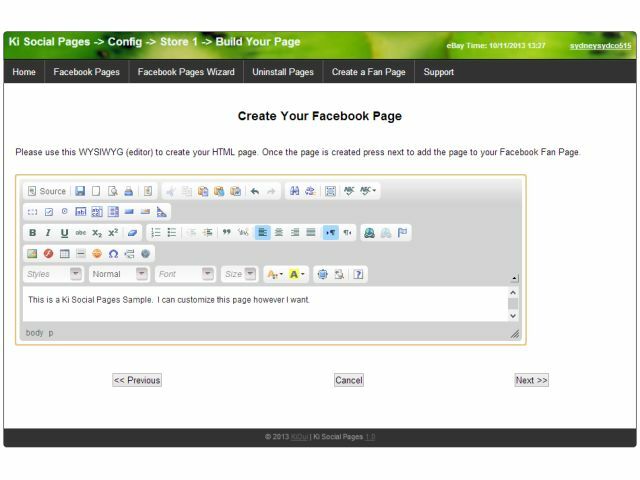
Task: Click the Check Spelling ABC icon
Action: [x=349, y=191]
